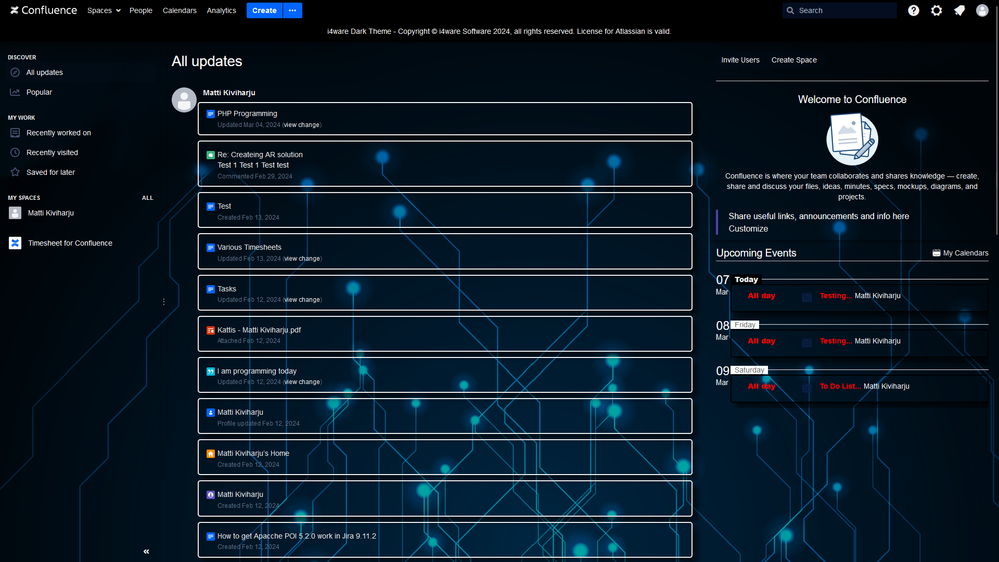Open I am programming today blog post
The image size is (999, 562).
pyautogui.click(x=257, y=371)
